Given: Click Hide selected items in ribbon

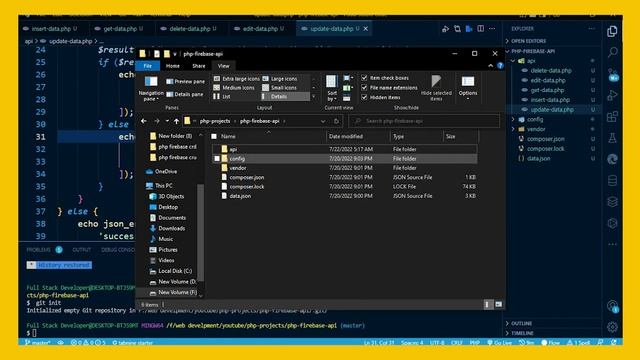Looking at the screenshot, I should point(436,88).
